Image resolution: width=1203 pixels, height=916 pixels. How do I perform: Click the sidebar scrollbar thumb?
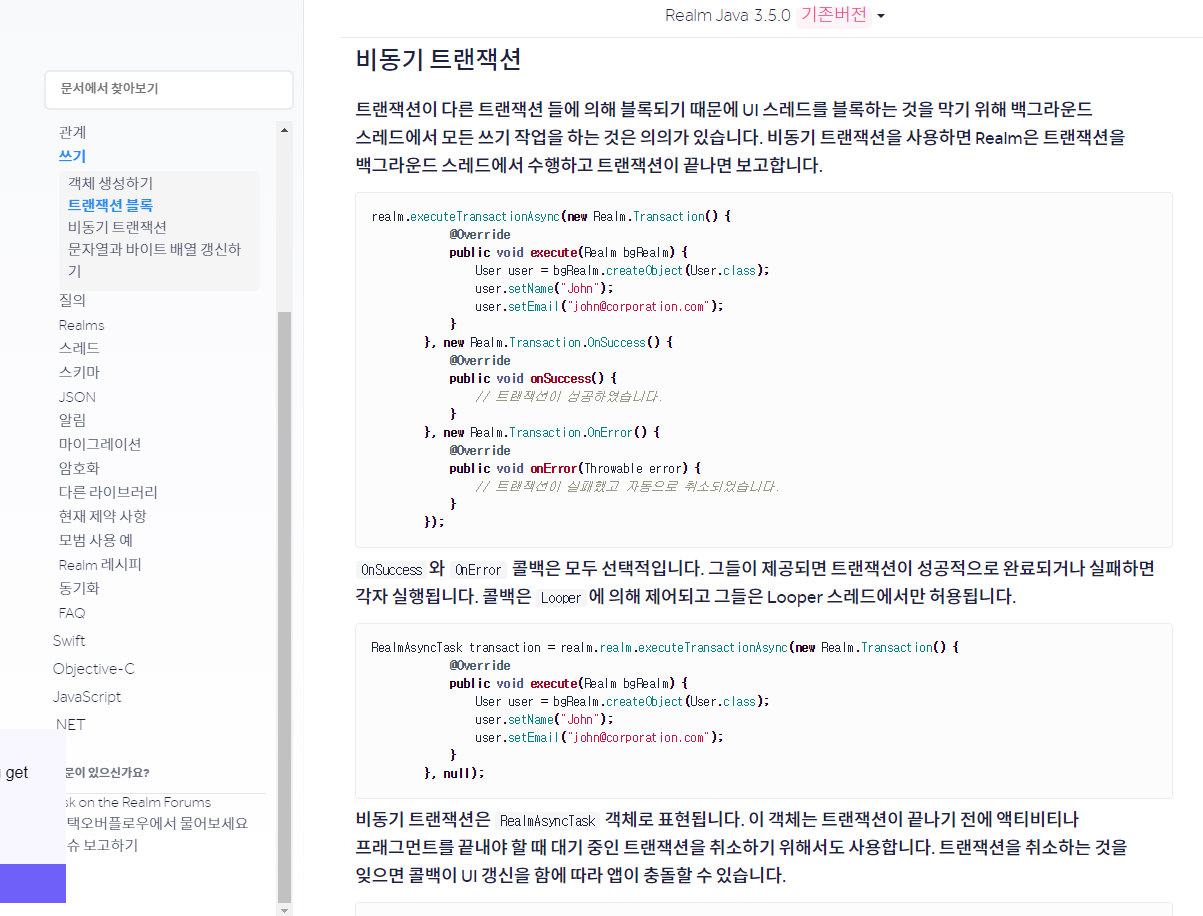click(284, 605)
